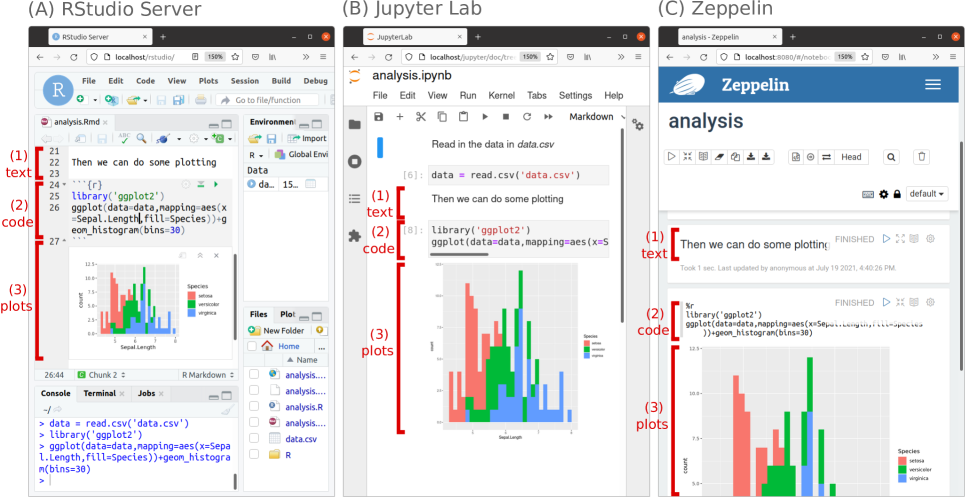Check the box beside the R folder
Viewport: 969px width, 501px height.
click(x=254, y=455)
